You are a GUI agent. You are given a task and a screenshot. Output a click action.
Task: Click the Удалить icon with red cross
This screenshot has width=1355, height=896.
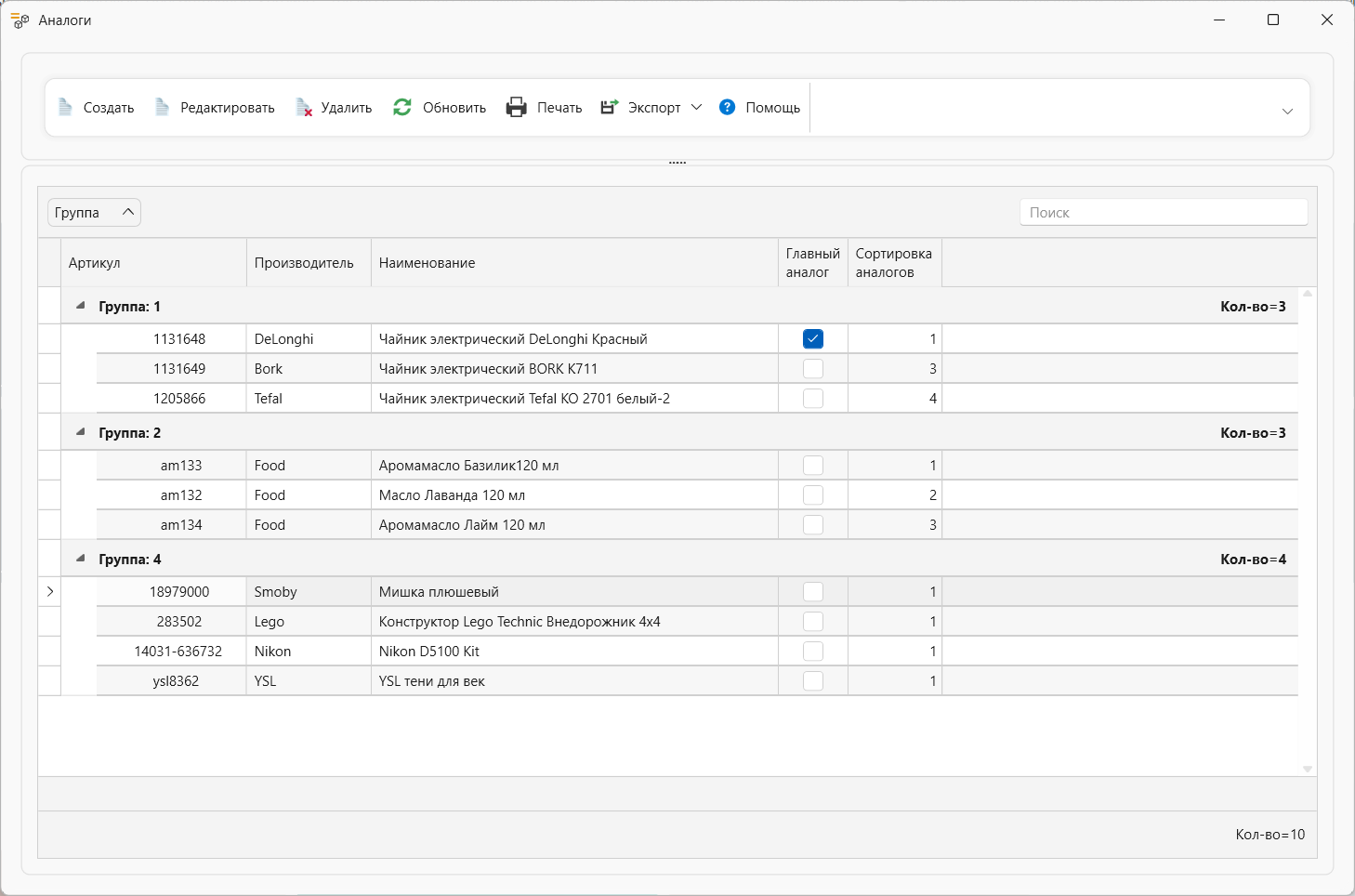click(304, 108)
